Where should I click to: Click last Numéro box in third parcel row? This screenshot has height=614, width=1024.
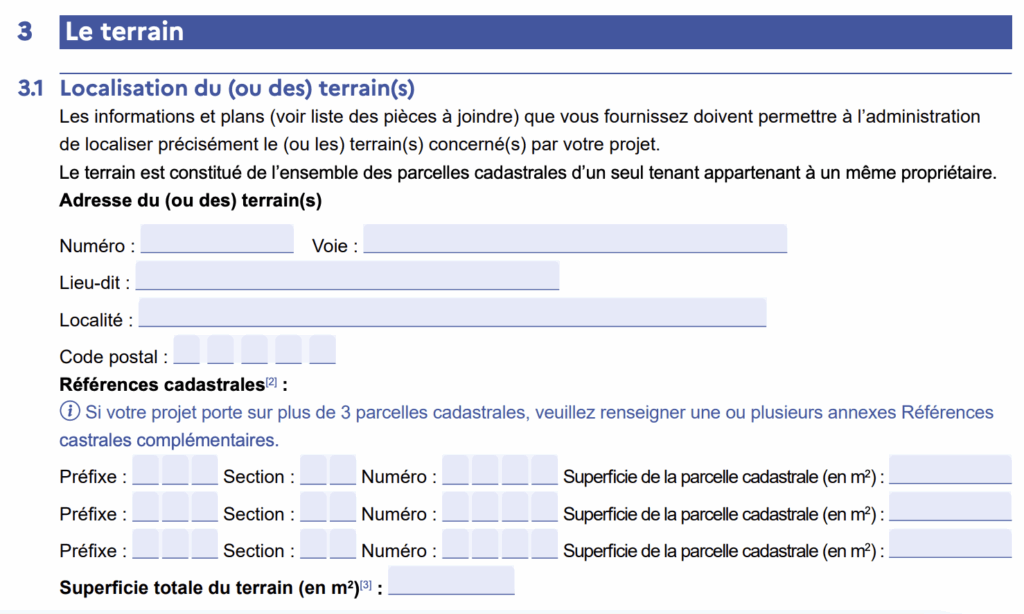point(545,544)
